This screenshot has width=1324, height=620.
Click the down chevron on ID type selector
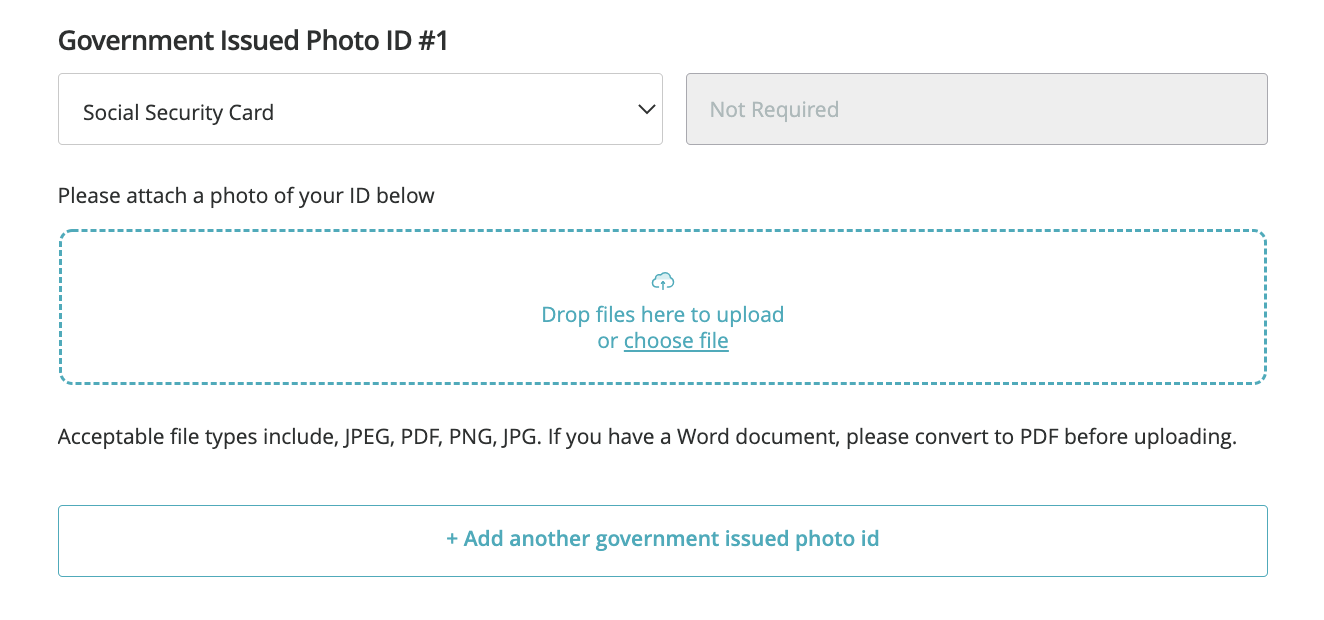647,110
